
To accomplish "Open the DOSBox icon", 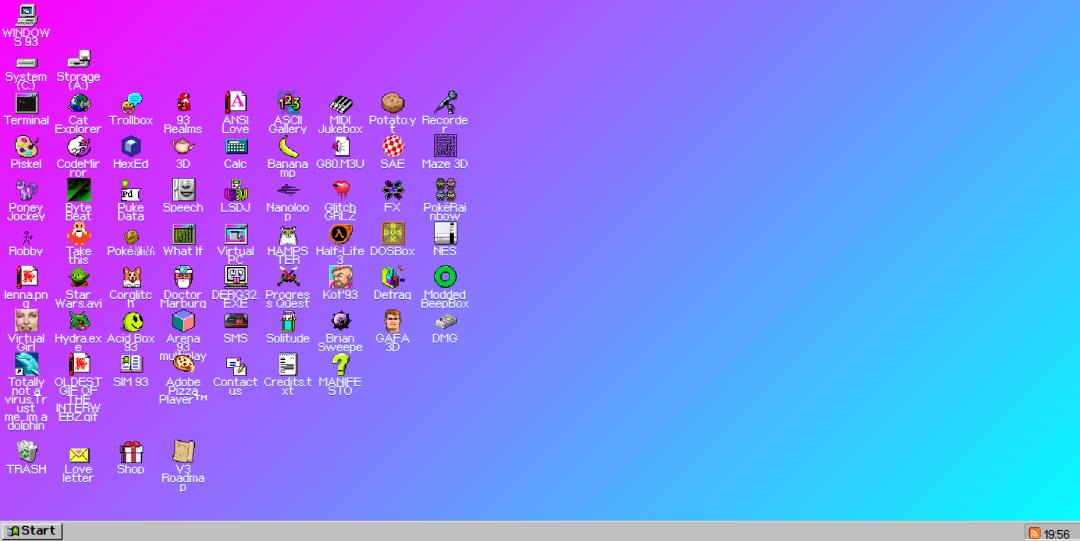I will (392, 234).
